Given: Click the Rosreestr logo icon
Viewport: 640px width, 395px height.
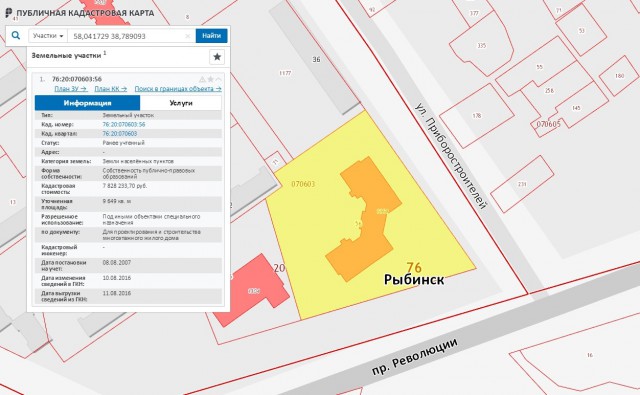Looking at the screenshot, I should coord(9,13).
